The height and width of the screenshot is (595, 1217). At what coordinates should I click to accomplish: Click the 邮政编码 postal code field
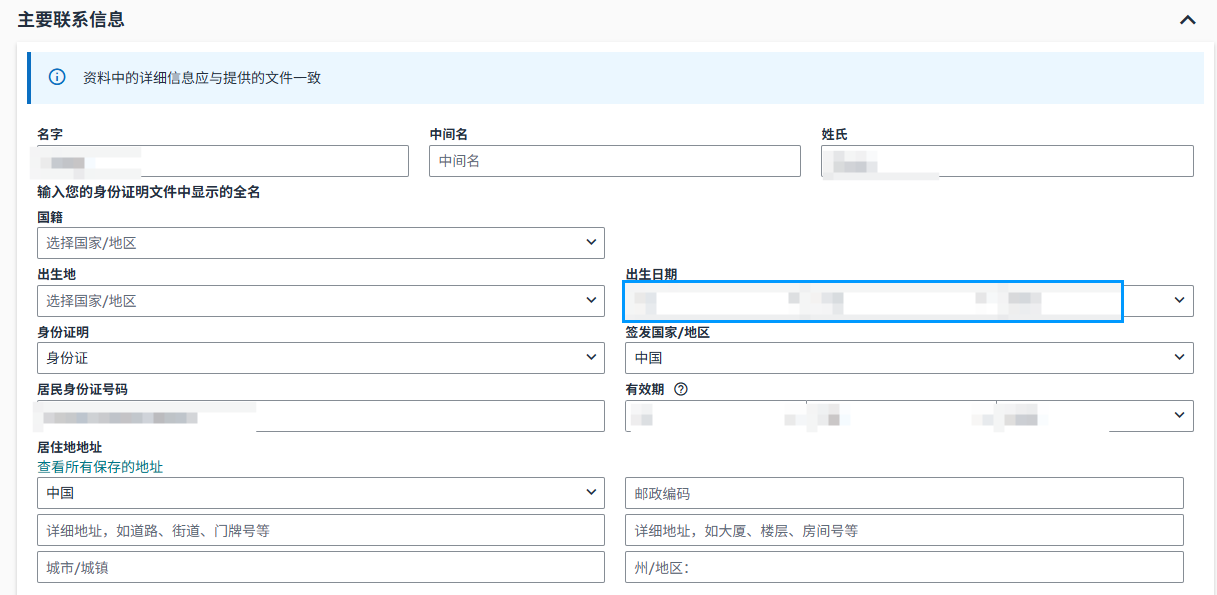point(904,493)
